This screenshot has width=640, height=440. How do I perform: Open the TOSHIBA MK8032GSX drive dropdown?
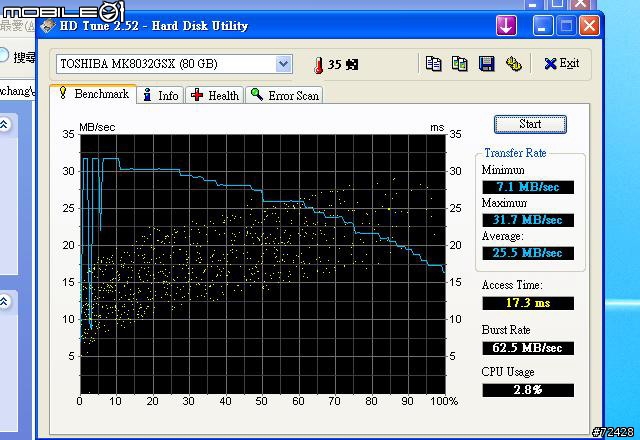283,64
